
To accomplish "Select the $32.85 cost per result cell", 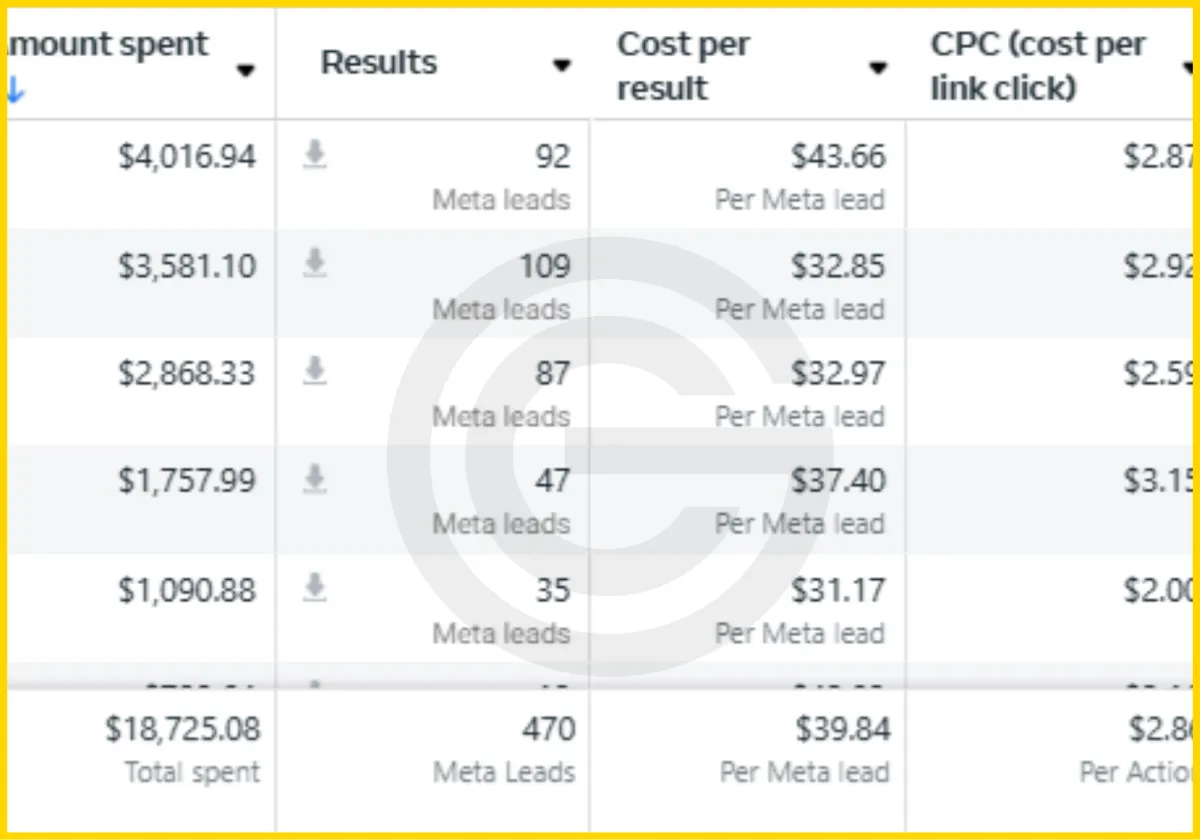I will 838,266.
